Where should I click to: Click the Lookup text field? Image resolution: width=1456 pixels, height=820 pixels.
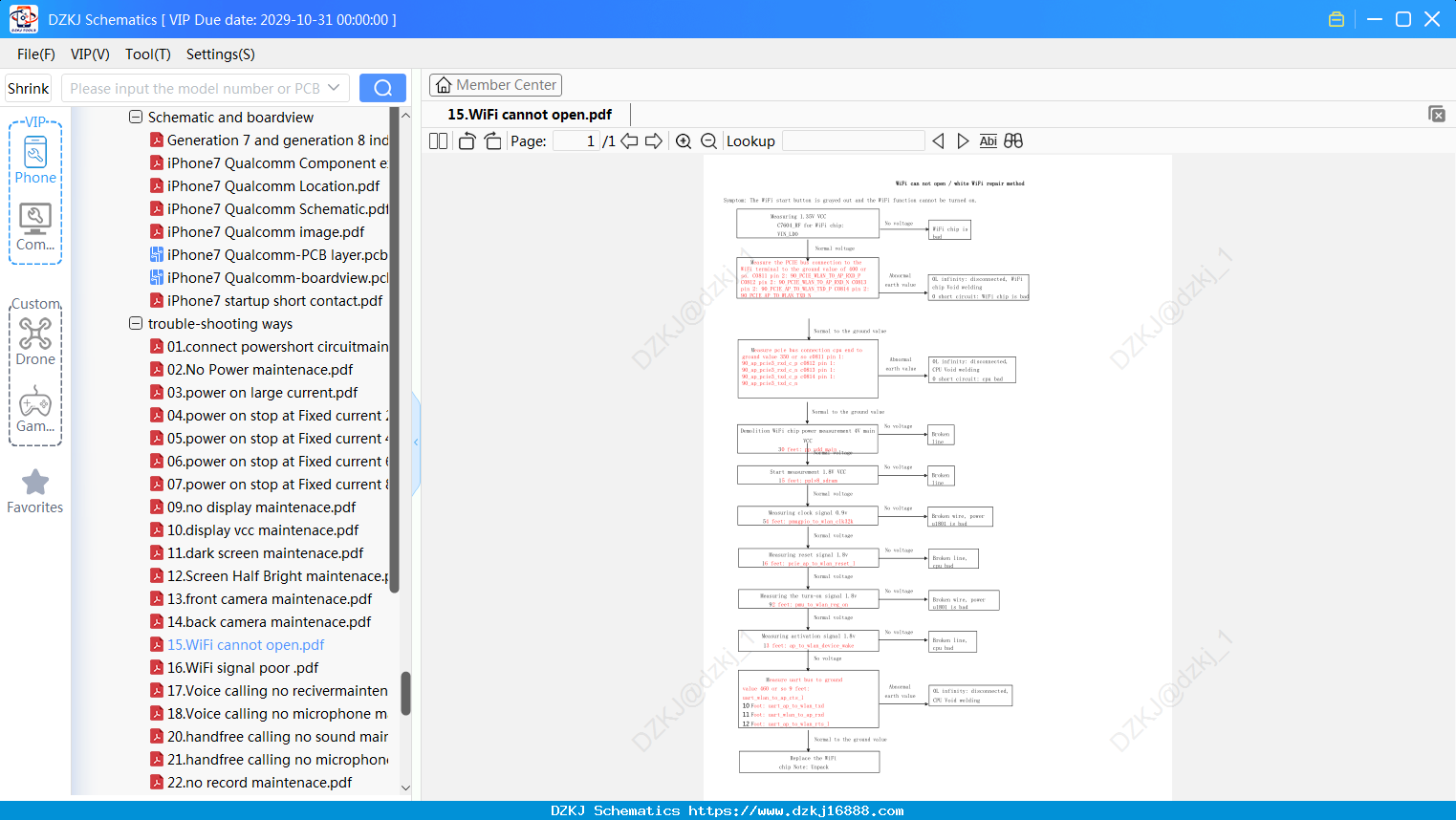click(854, 141)
